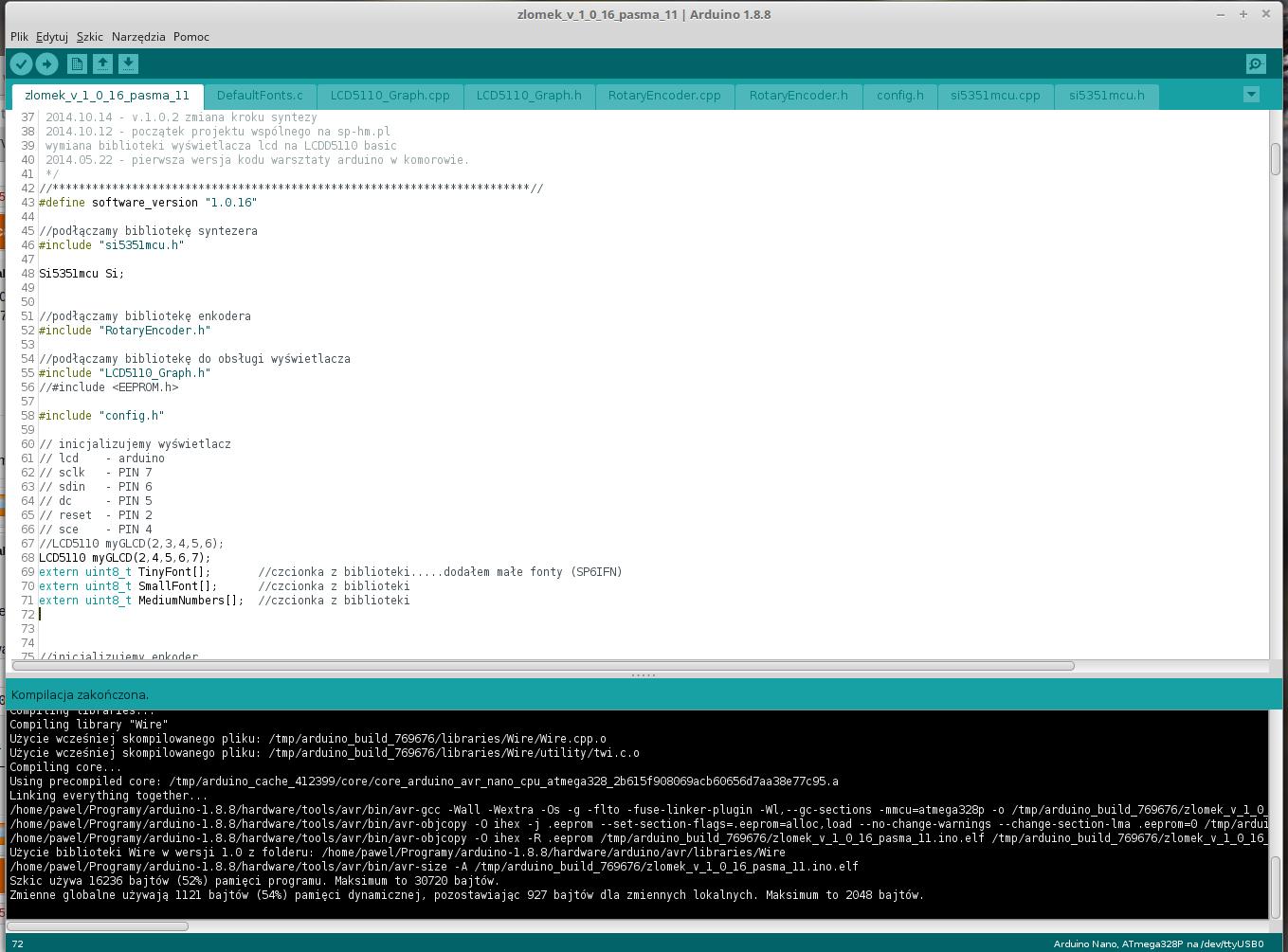Click the console horizontal scrollbar thumb
This screenshot has width=1288, height=952.
coord(99,925)
